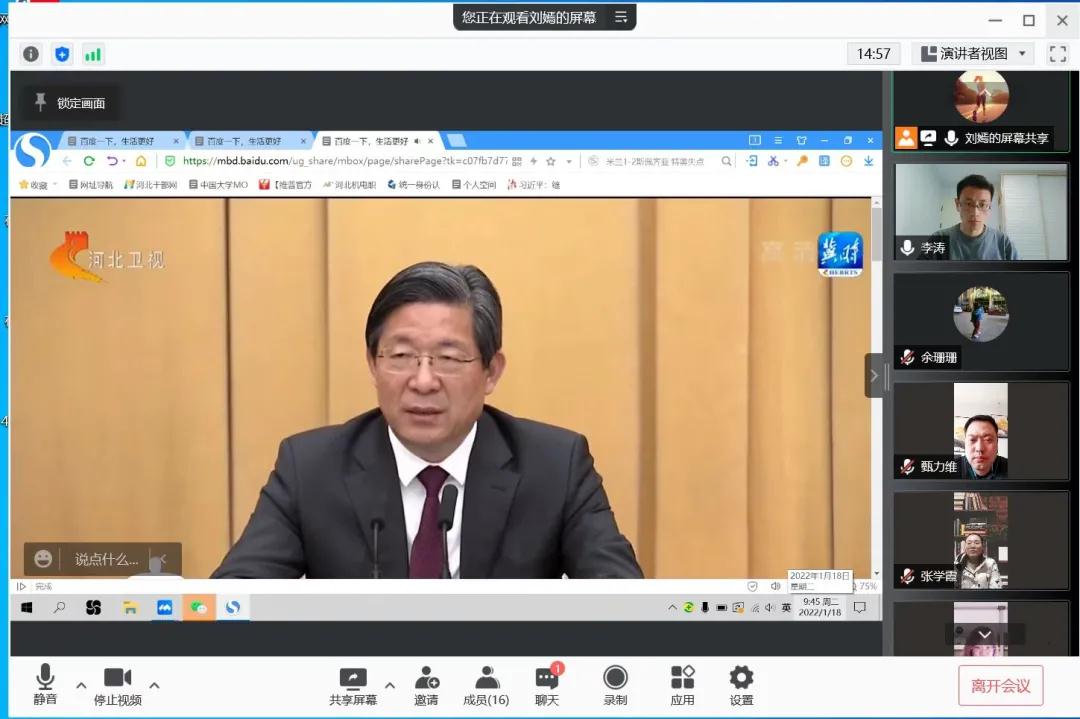1080x719 pixels.
Task: Open the 邀请 invite panel
Action: 426,687
